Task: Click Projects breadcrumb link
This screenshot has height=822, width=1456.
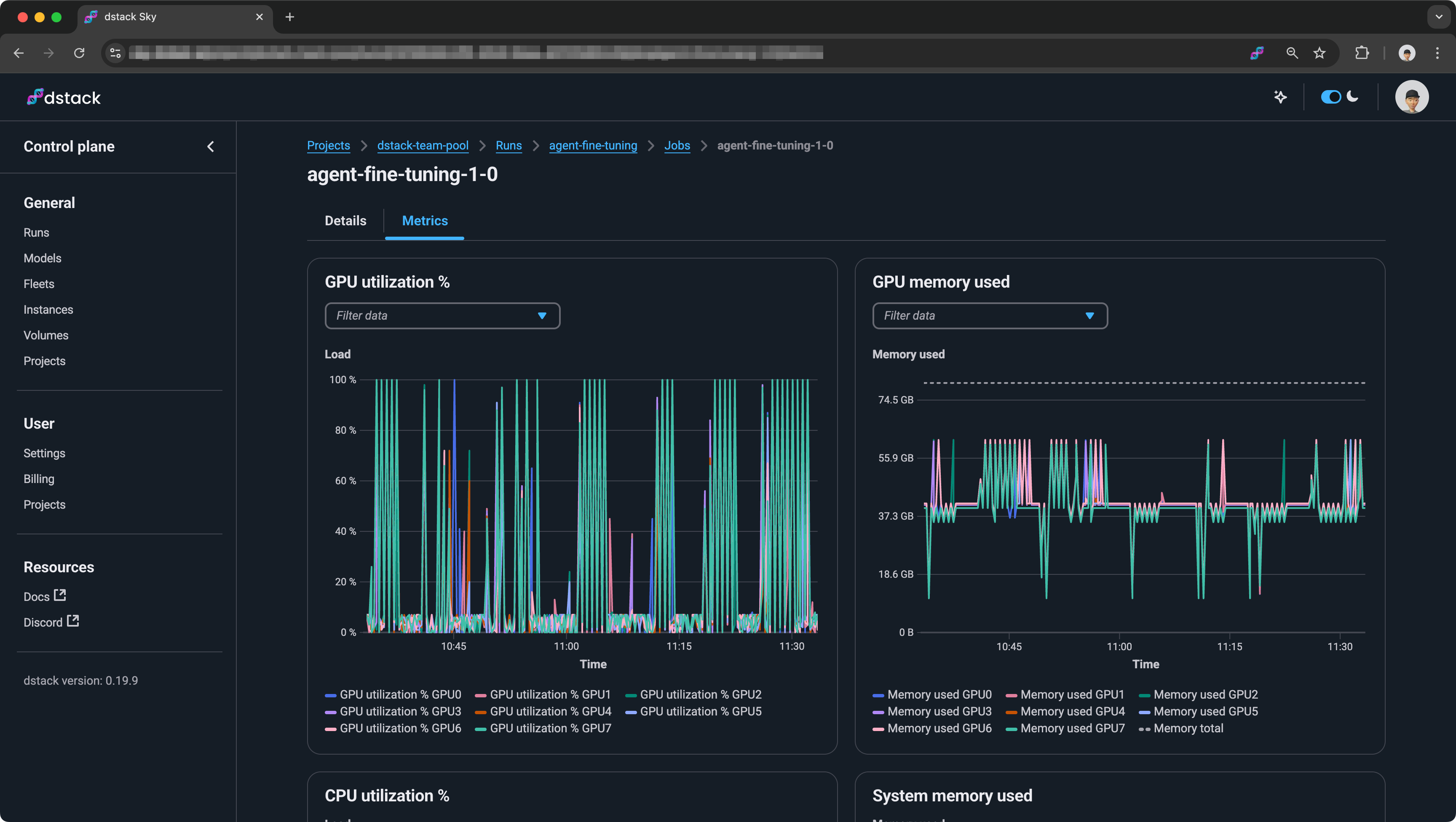Action: click(x=328, y=145)
